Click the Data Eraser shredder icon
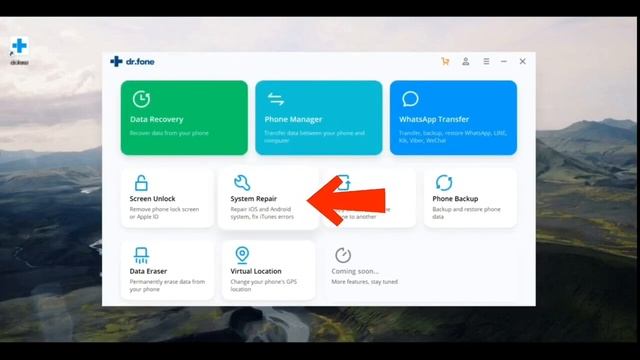Image resolution: width=640 pixels, height=360 pixels. click(x=141, y=256)
